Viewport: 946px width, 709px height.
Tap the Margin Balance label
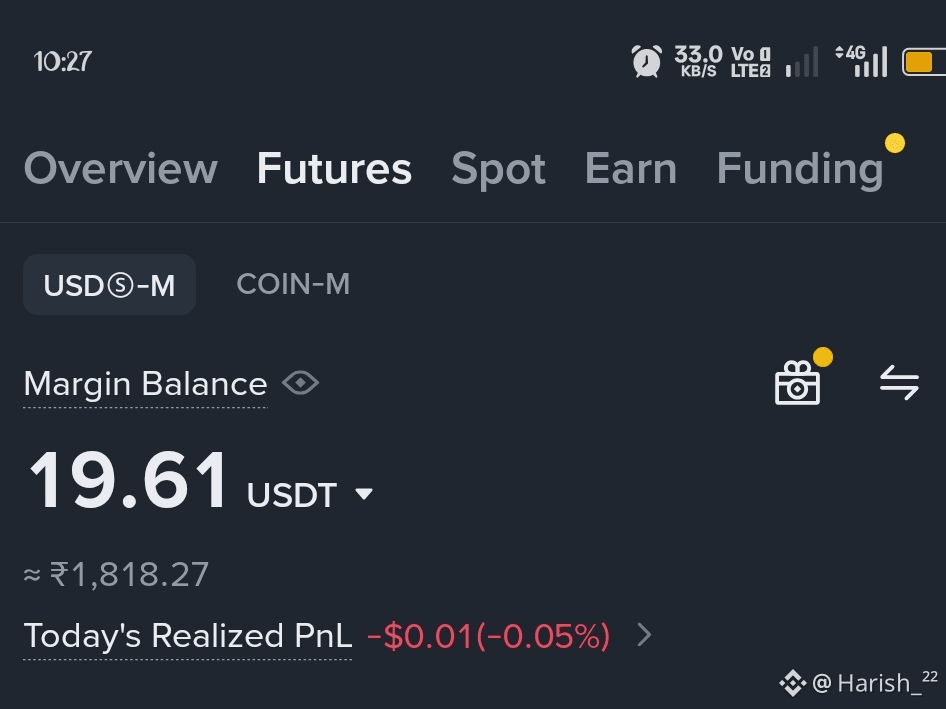(145, 384)
